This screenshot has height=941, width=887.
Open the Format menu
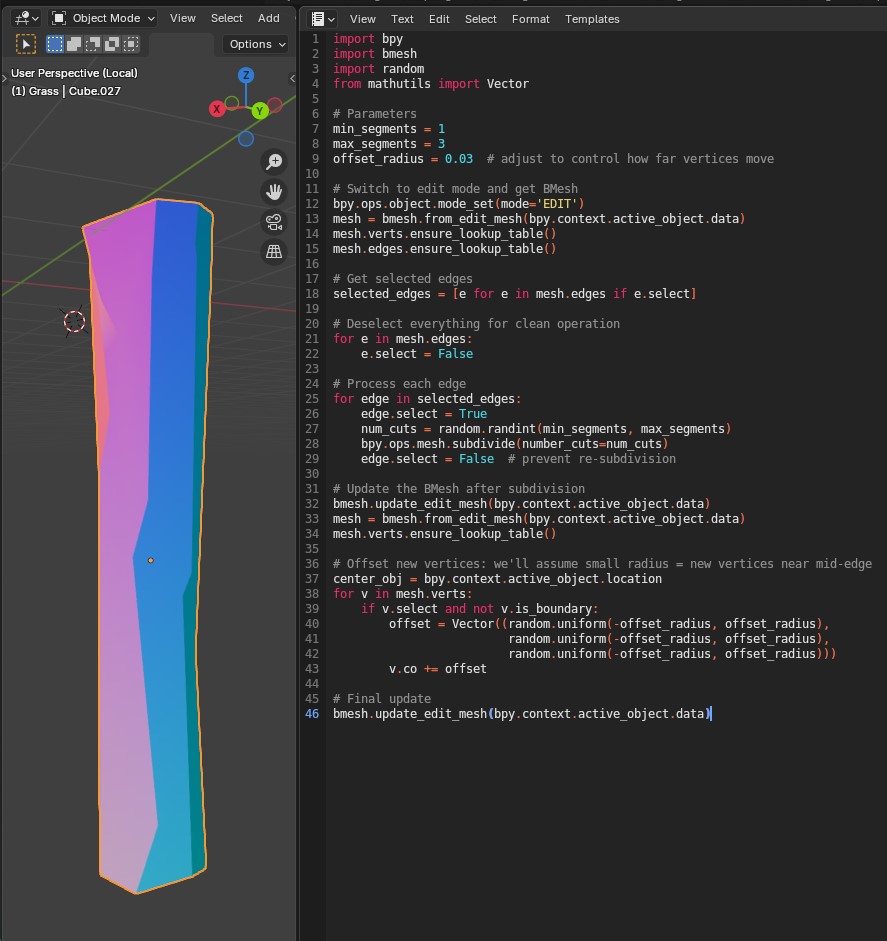pos(531,19)
